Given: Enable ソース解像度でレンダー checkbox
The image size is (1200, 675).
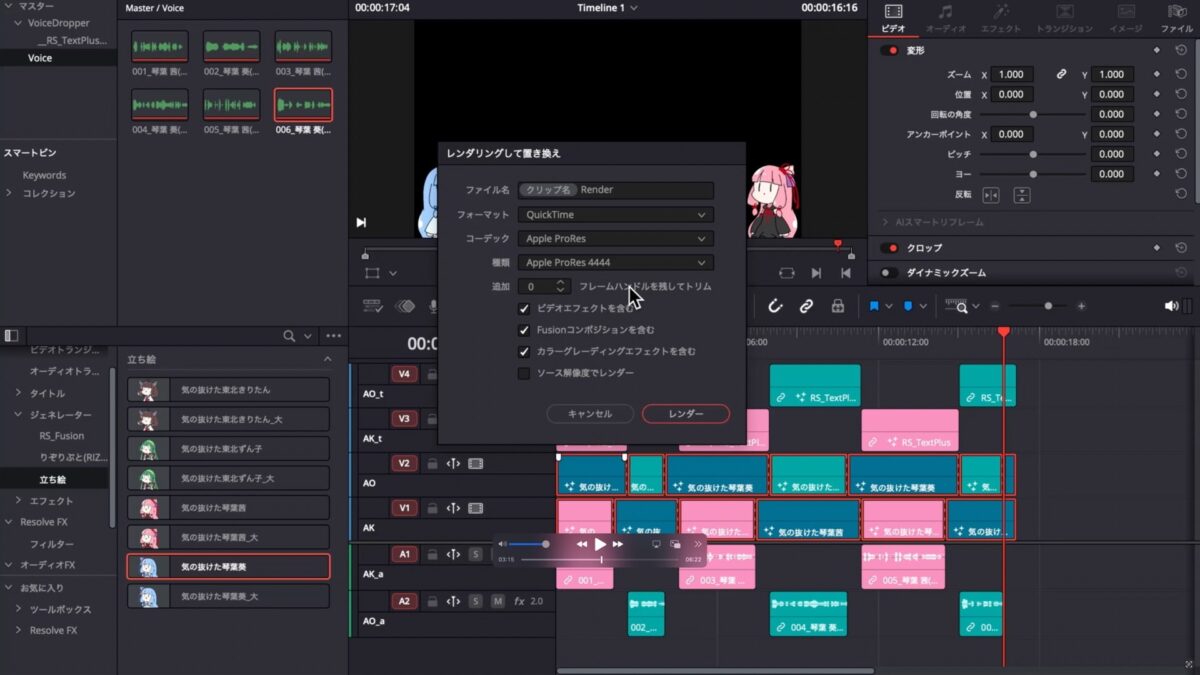Looking at the screenshot, I should click(x=524, y=372).
